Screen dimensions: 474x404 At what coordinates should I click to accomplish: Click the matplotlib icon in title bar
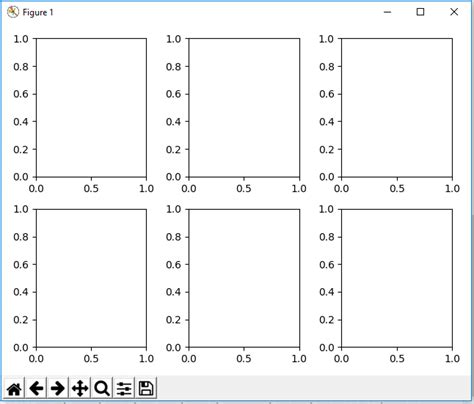(13, 12)
